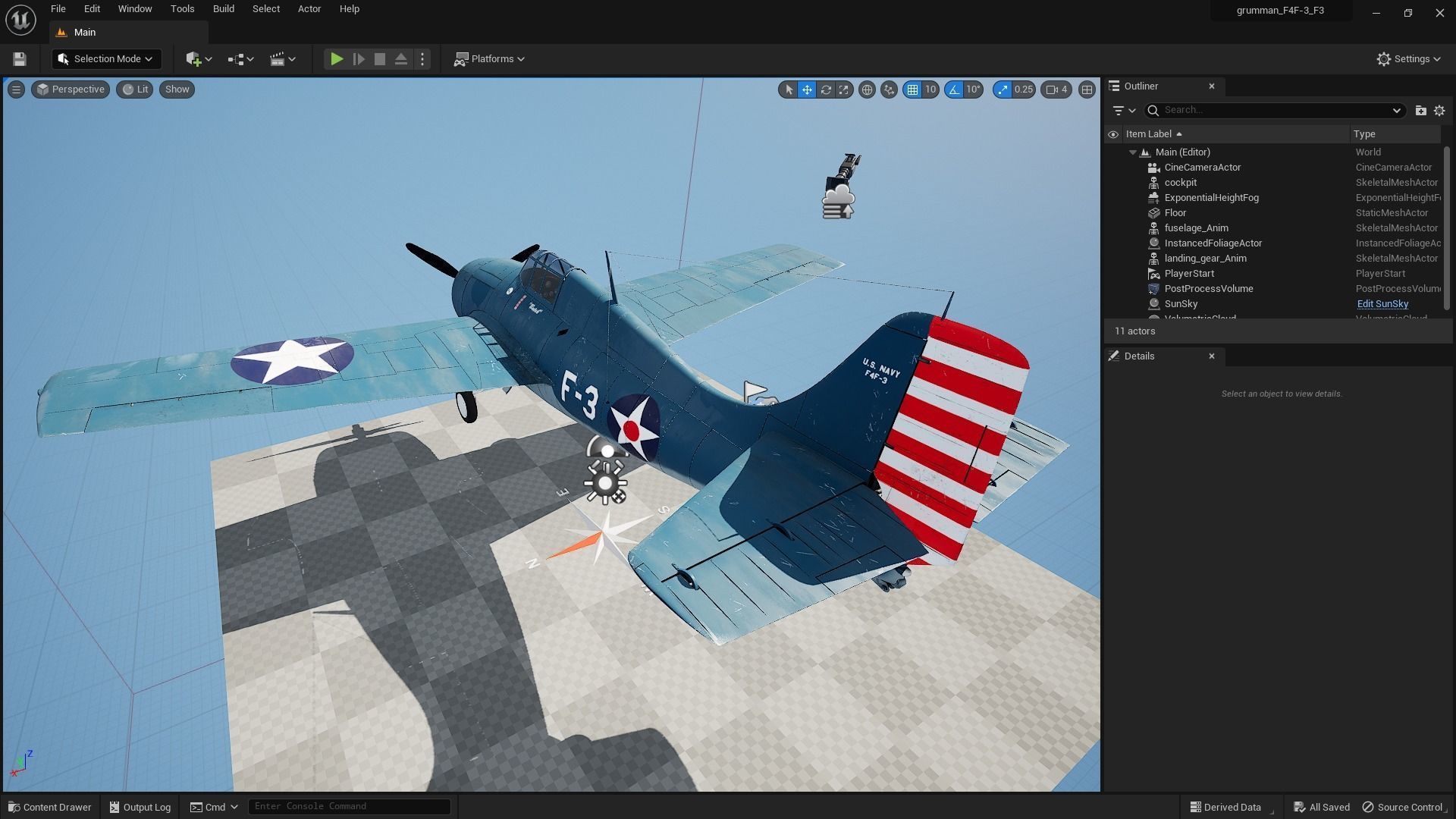The image size is (1456, 819).
Task: Open the play options three-dot menu
Action: point(422,59)
